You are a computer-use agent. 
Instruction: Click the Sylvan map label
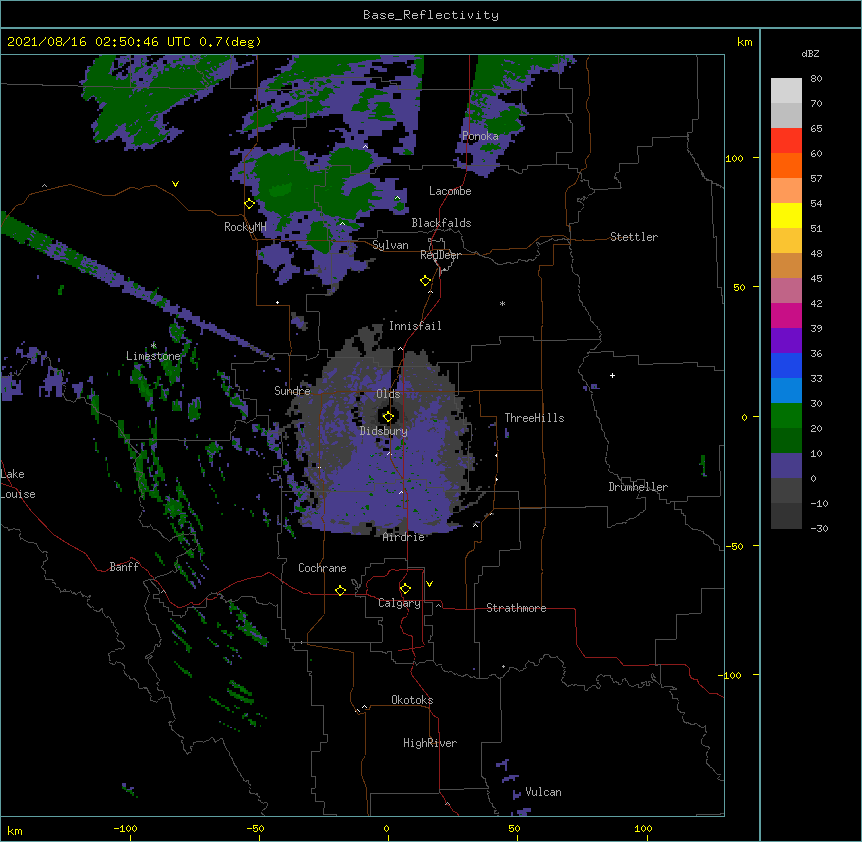(x=390, y=245)
